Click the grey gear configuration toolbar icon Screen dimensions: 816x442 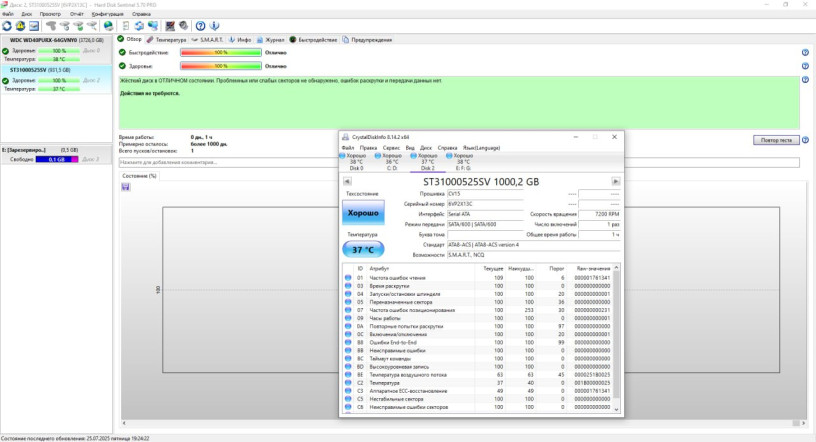(183, 26)
